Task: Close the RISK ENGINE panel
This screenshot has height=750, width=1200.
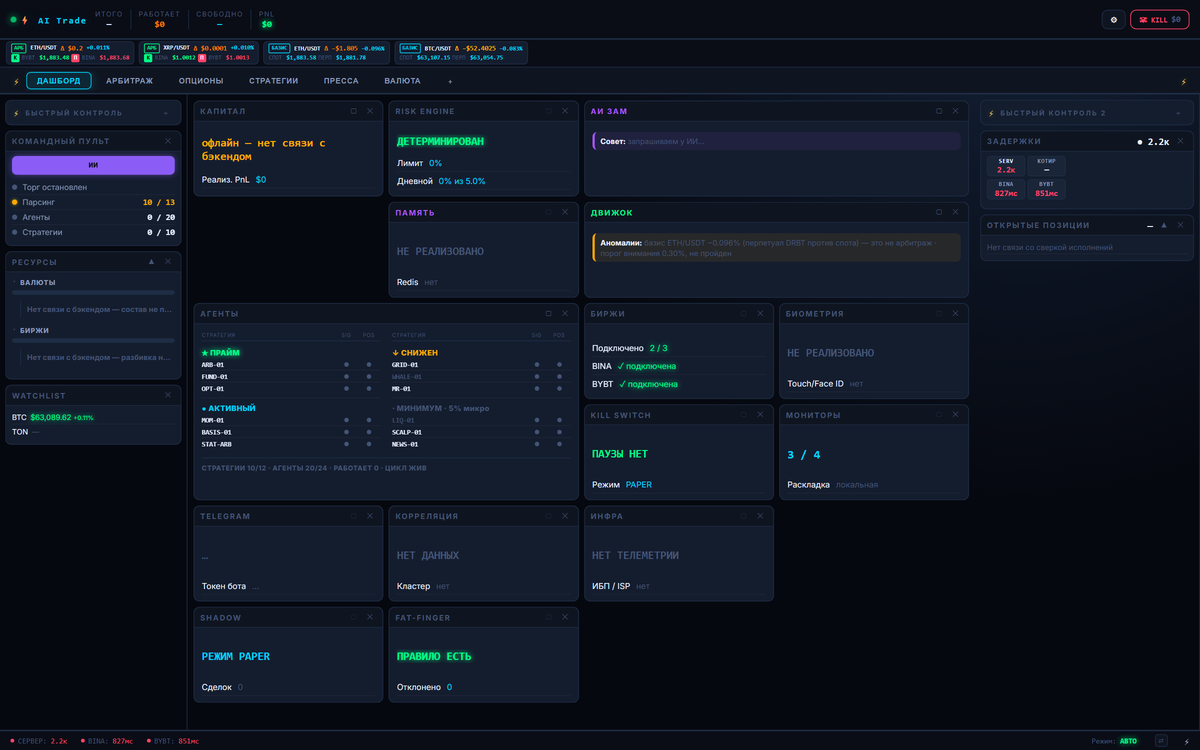Action: click(565, 111)
